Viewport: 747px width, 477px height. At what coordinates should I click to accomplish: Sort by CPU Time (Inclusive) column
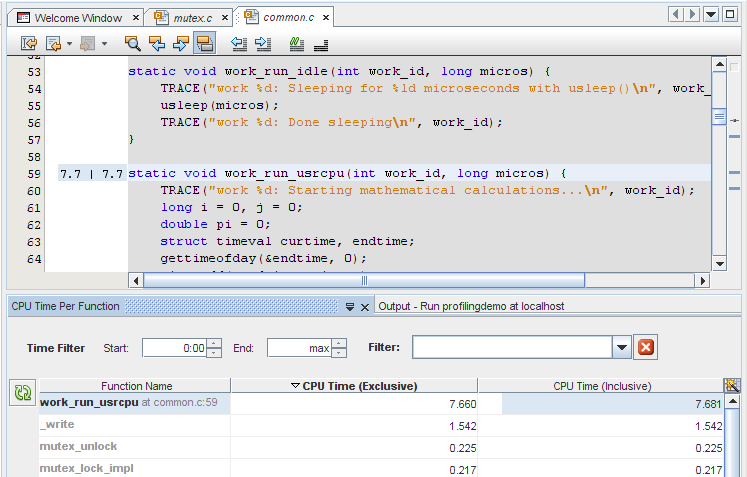click(x=601, y=386)
